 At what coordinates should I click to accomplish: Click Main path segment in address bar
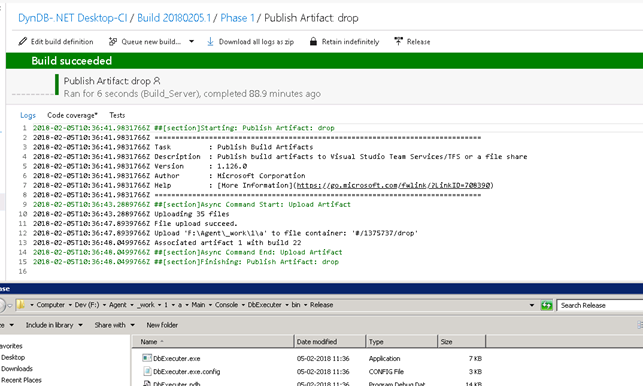coord(198,305)
